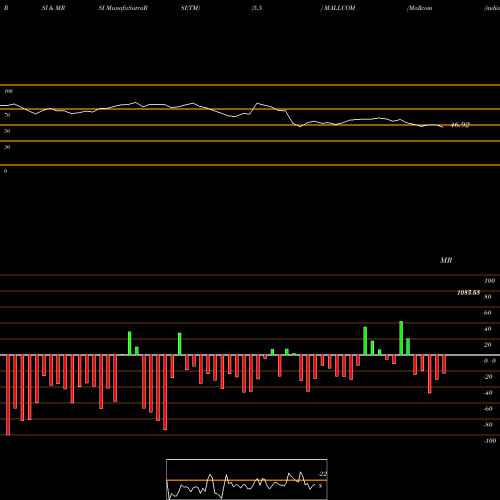The width and height of the screenshot is (500, 500).
Task: Click the MR panel title label
Action: [x=446, y=260]
